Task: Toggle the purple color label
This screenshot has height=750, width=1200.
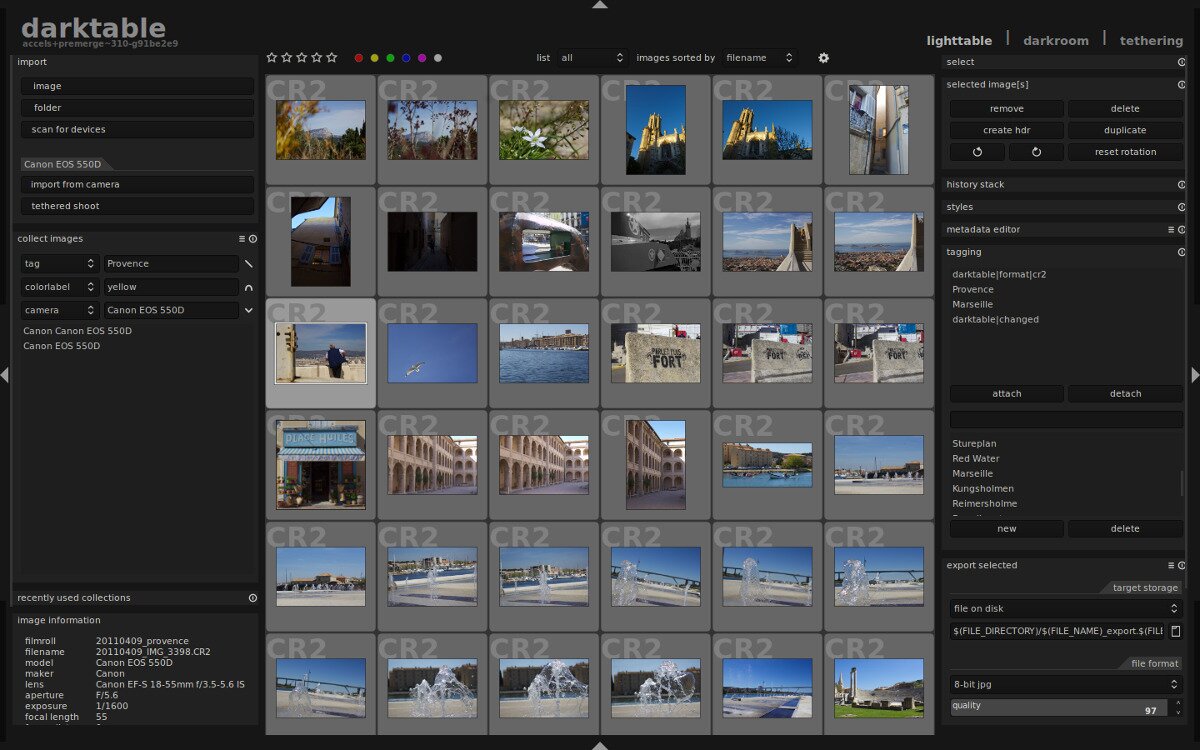Action: 422,58
